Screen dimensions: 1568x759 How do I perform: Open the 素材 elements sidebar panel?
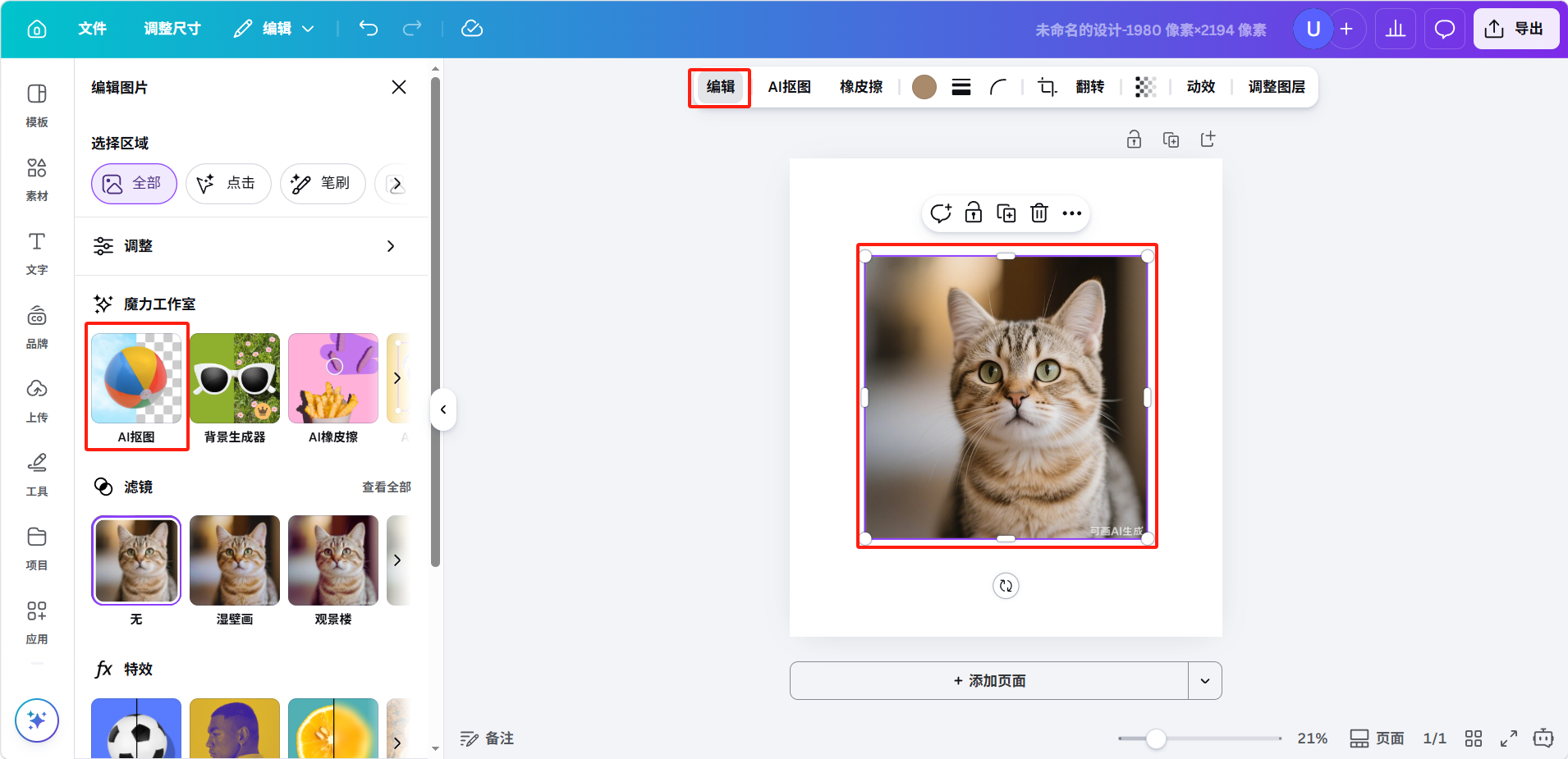point(37,179)
